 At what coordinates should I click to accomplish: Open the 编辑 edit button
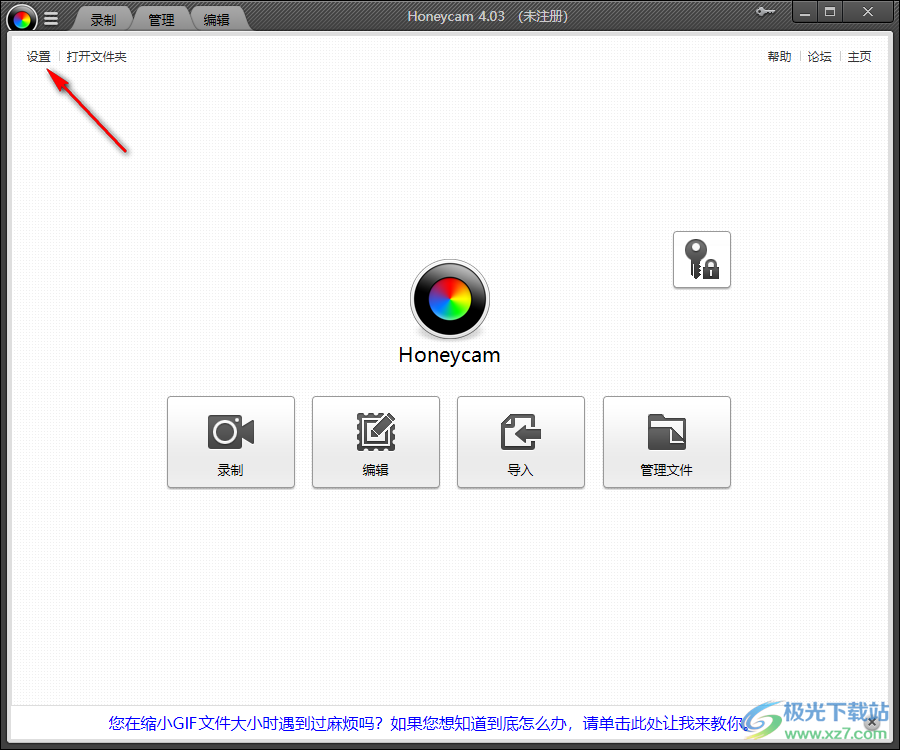pos(376,442)
